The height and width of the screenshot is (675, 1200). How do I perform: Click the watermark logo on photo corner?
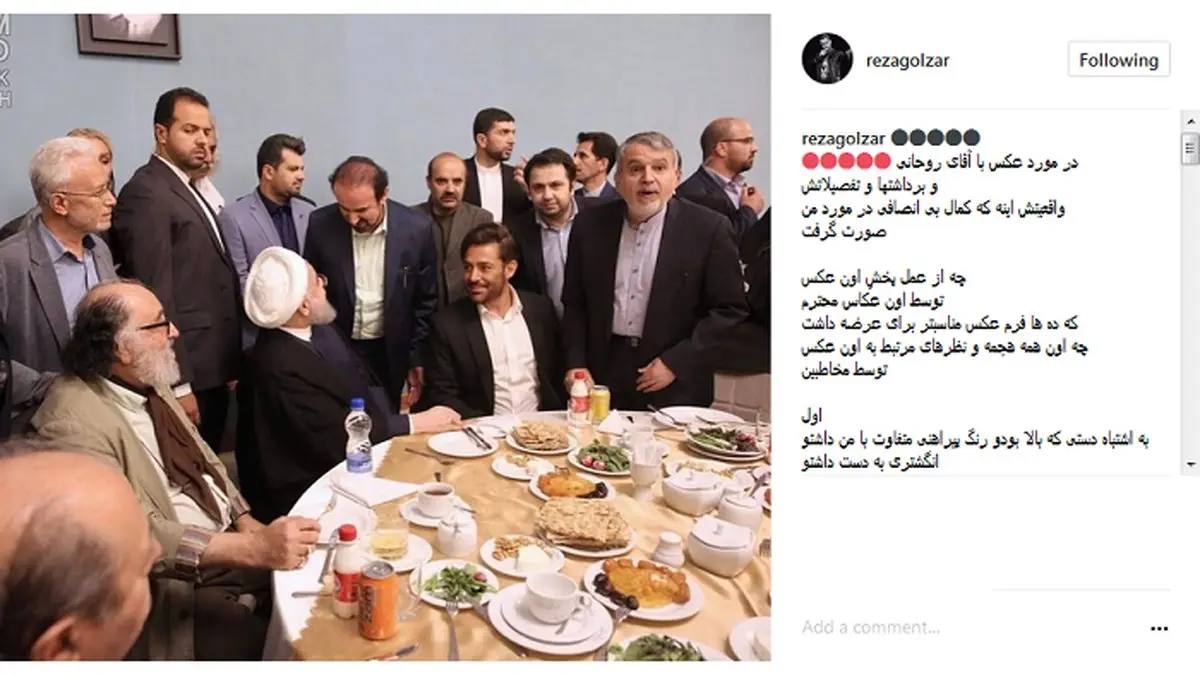click(x=6, y=60)
